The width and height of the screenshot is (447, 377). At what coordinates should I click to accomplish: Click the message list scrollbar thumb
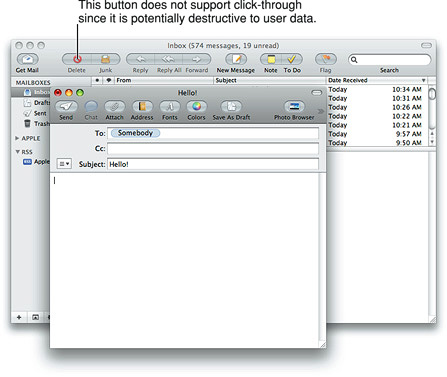tap(432, 94)
